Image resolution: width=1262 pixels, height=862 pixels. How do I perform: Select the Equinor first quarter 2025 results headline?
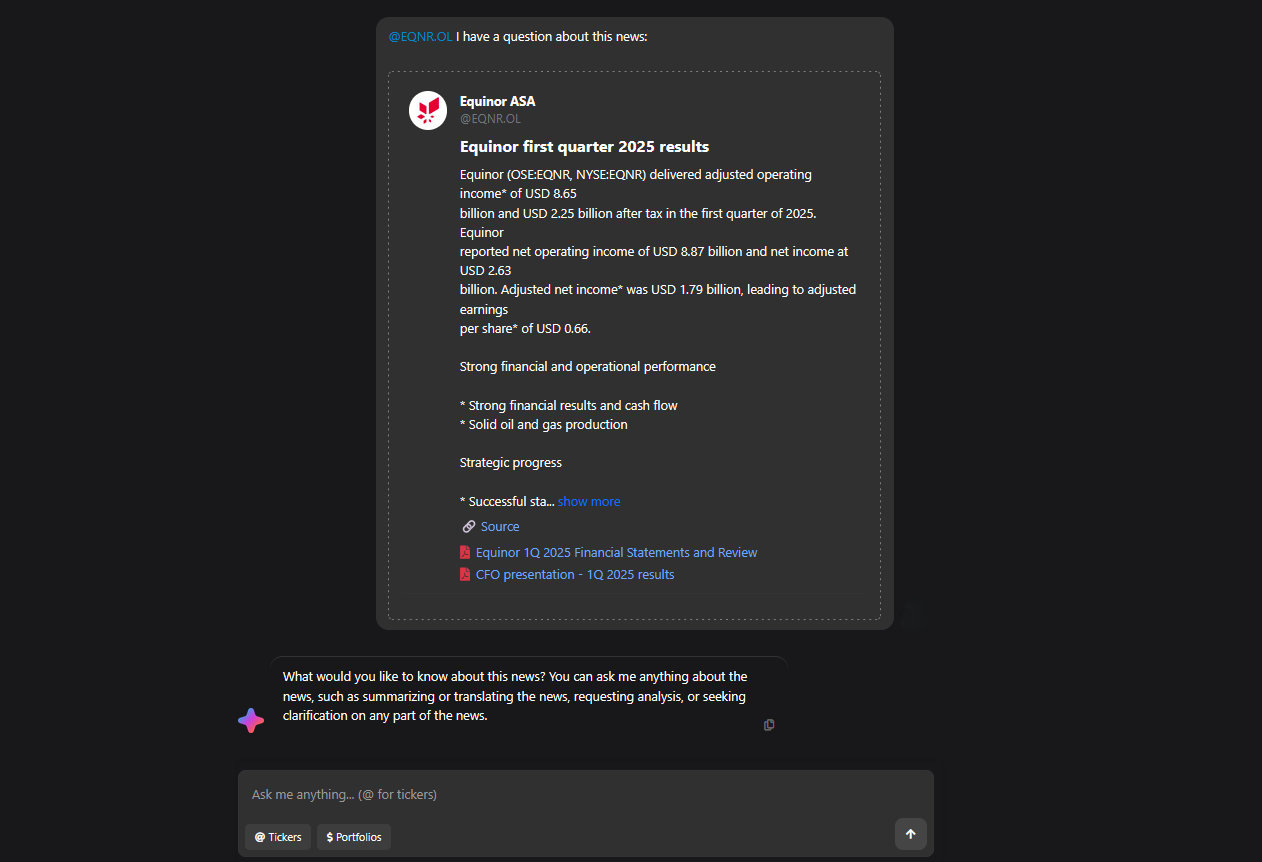pyautogui.click(x=584, y=146)
